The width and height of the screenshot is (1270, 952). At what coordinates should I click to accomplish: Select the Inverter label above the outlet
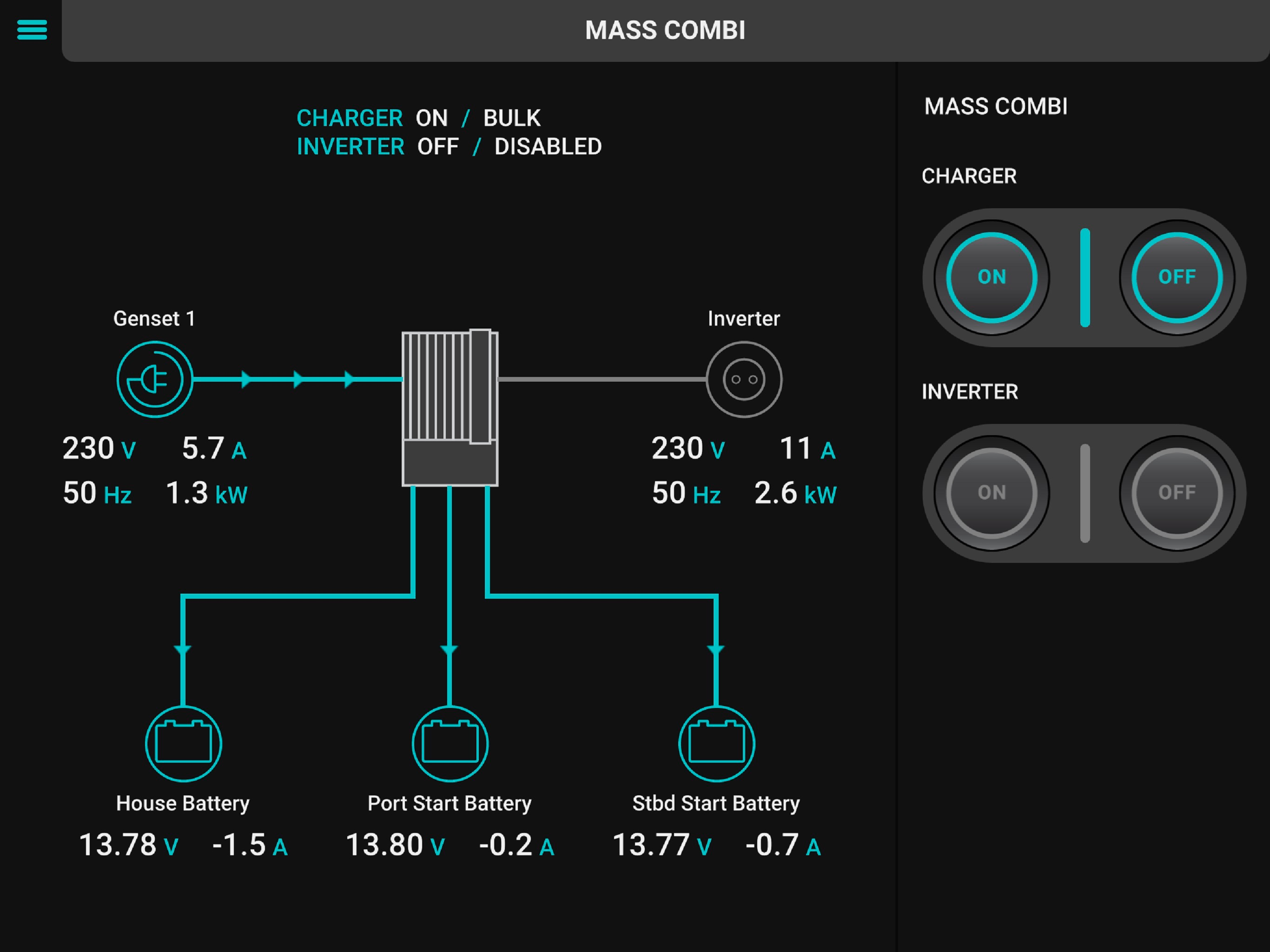tap(743, 319)
